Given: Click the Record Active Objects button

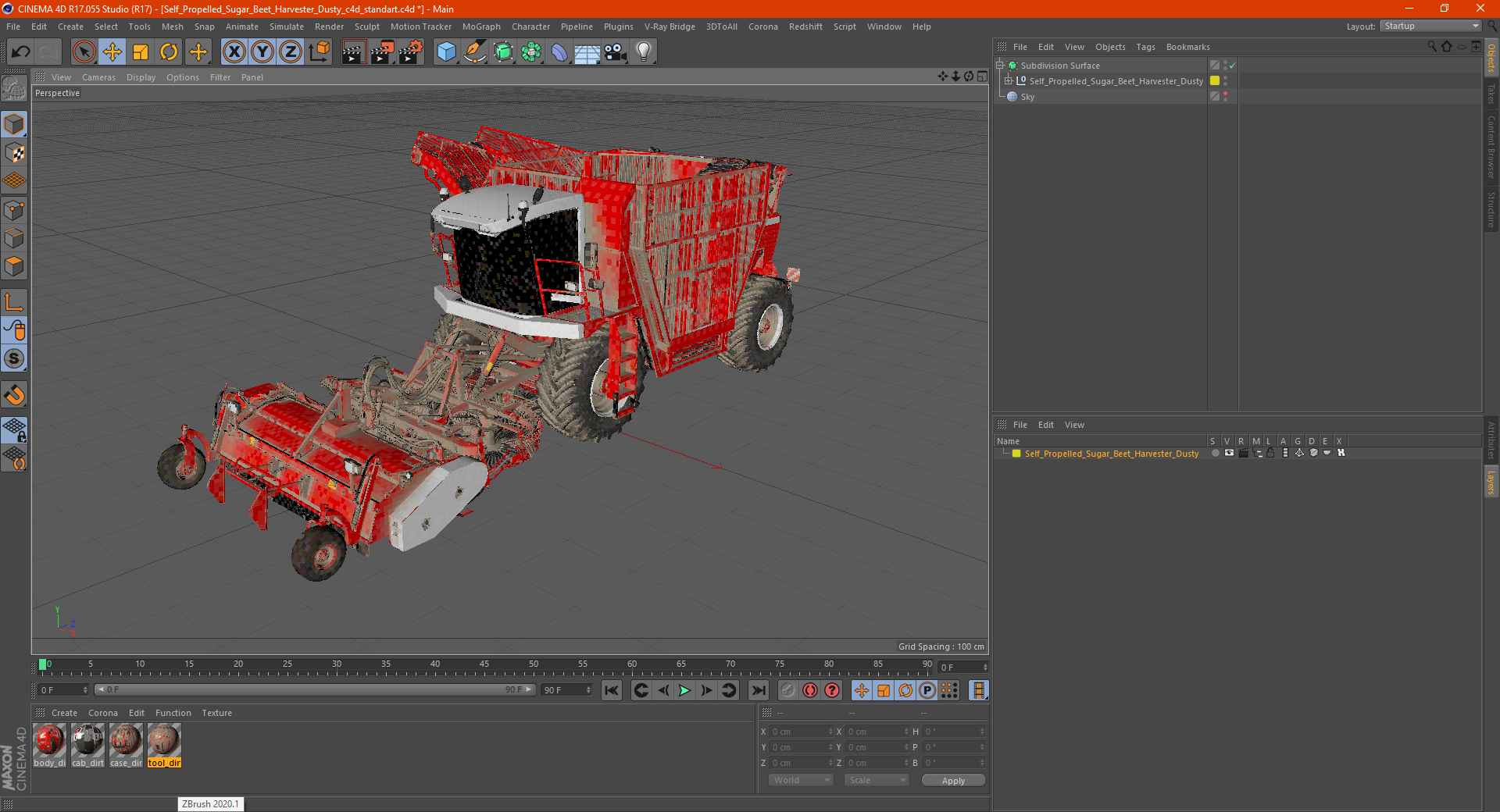Looking at the screenshot, I should tap(810, 690).
